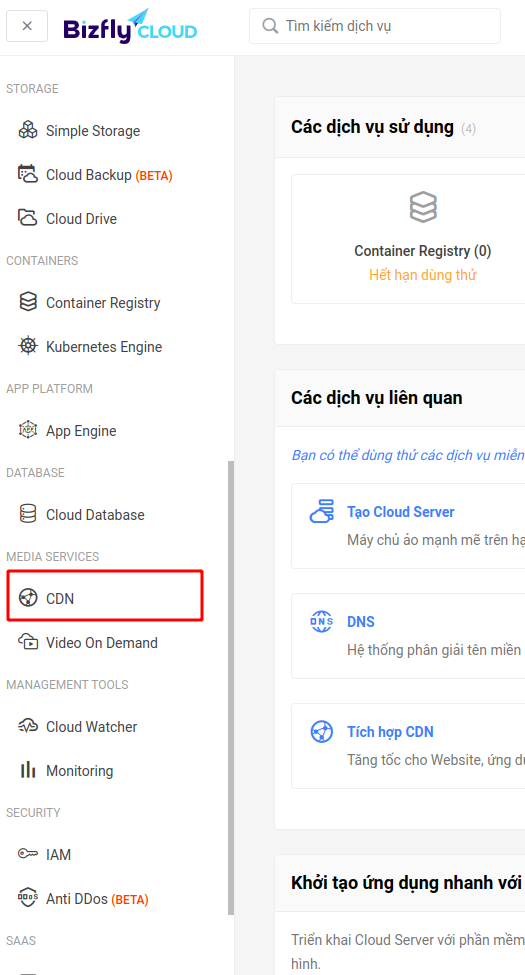Click the DNS service link
Screen dimensions: 525x975
361,622
